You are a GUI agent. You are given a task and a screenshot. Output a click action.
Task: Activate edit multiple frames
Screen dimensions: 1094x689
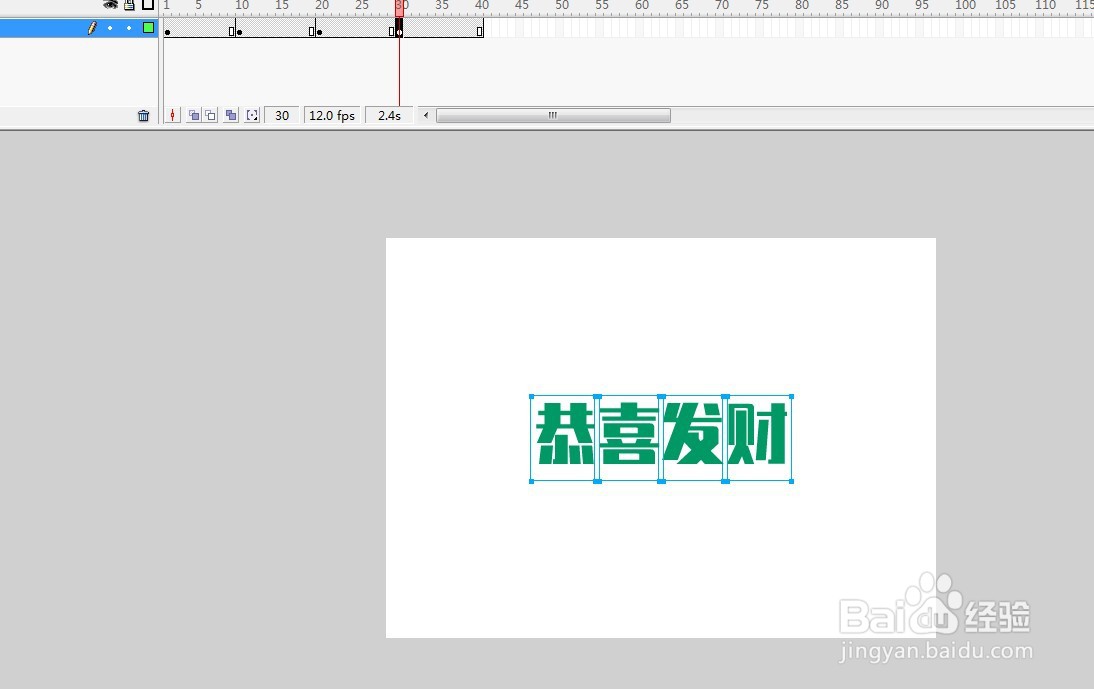[232, 115]
